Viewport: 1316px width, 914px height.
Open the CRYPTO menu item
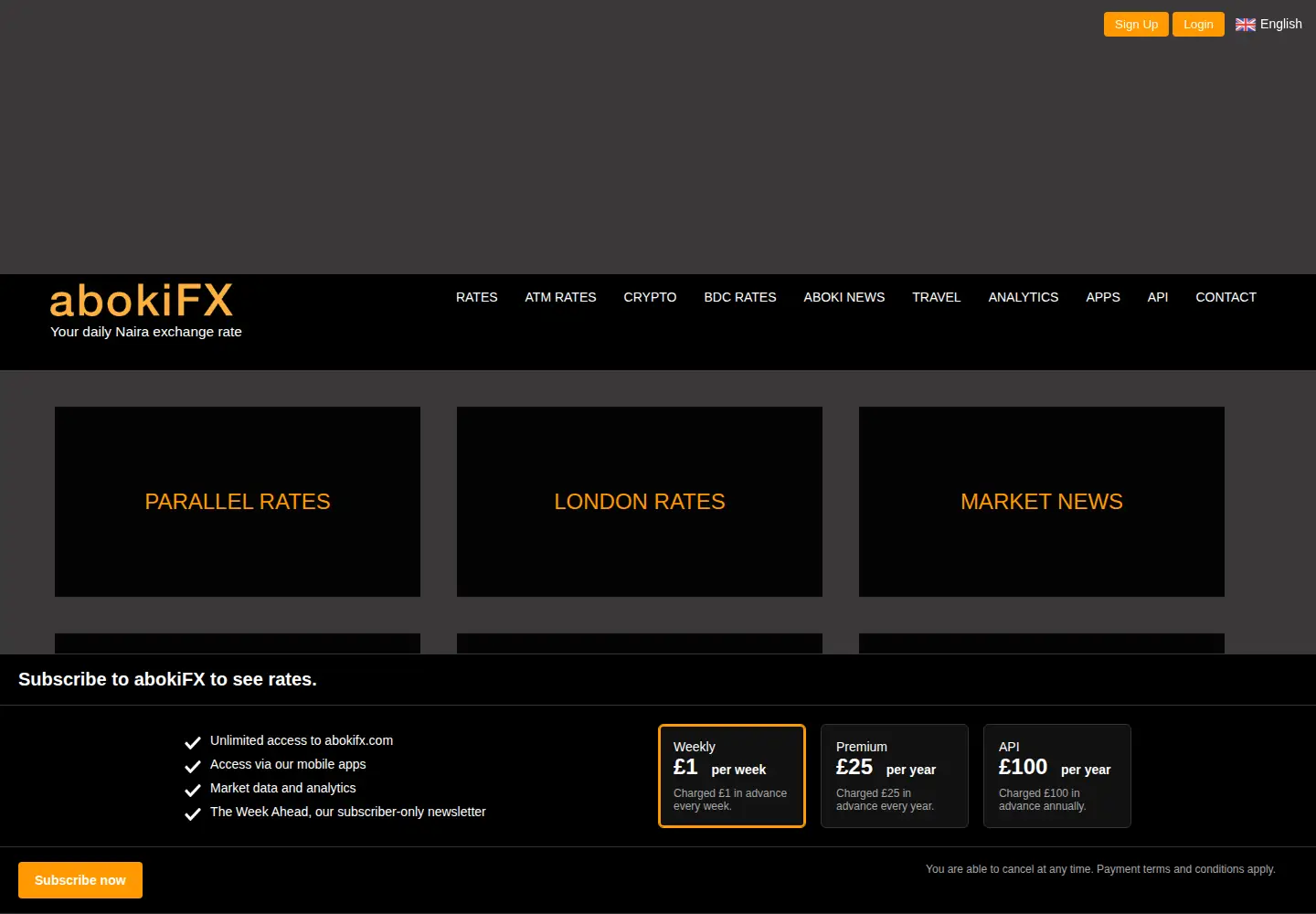(x=650, y=297)
